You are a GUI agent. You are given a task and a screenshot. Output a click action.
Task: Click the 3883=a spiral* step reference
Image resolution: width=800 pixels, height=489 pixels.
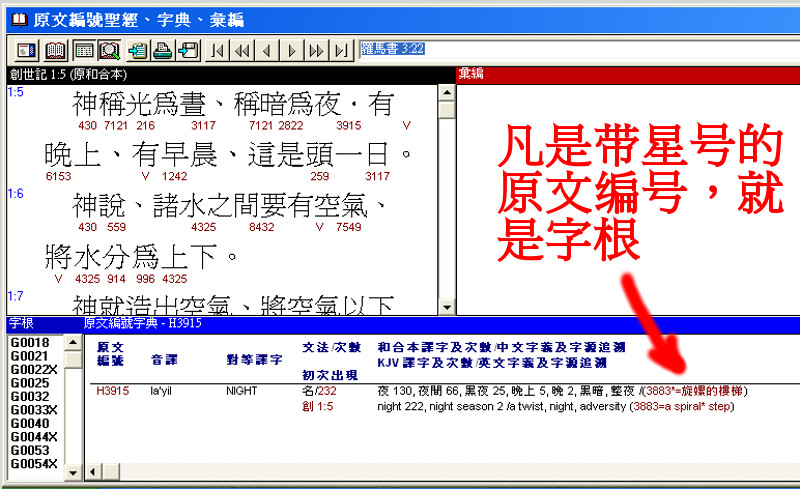[x=682, y=406]
